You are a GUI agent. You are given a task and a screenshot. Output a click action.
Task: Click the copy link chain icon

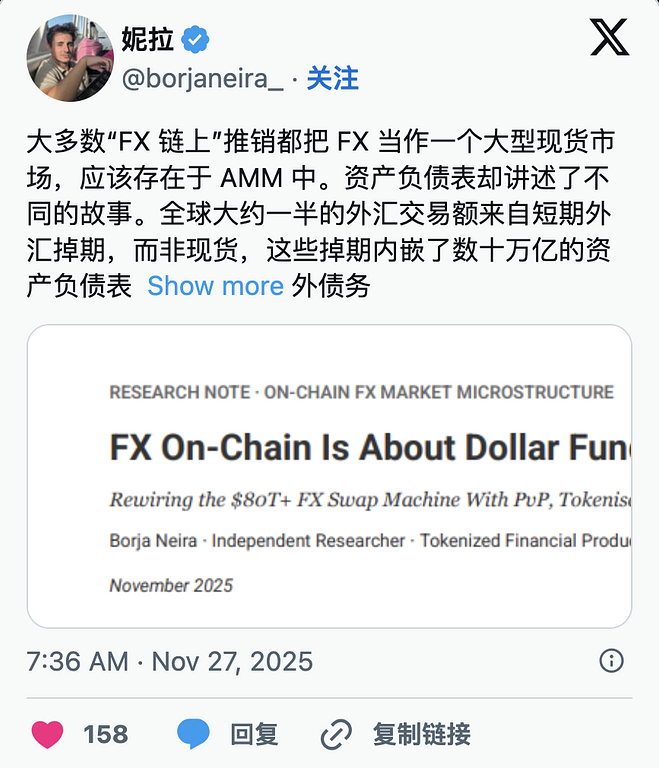[x=336, y=735]
